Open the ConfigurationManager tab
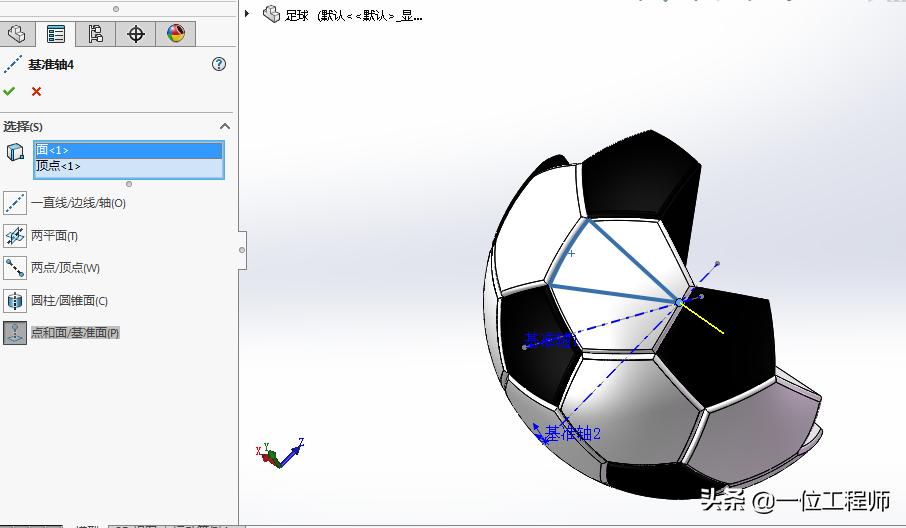Image resolution: width=906 pixels, height=528 pixels. [95, 34]
